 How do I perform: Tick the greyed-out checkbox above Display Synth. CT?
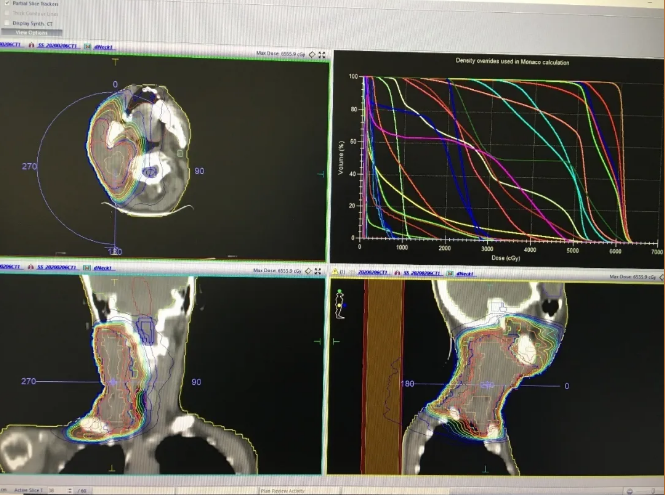click(x=4, y=14)
